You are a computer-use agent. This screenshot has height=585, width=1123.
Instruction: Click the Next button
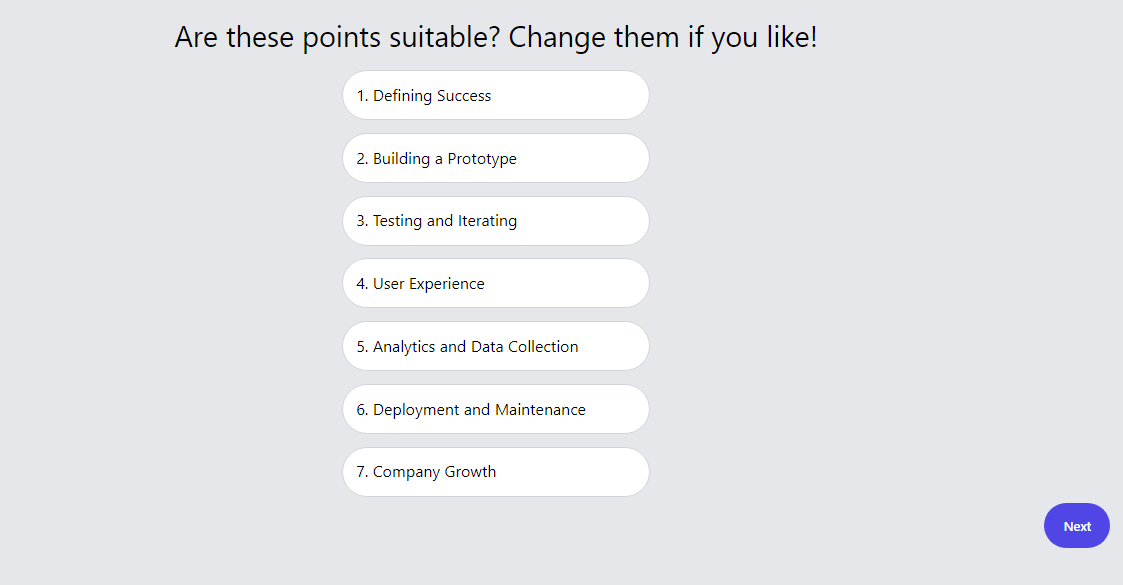(1076, 526)
